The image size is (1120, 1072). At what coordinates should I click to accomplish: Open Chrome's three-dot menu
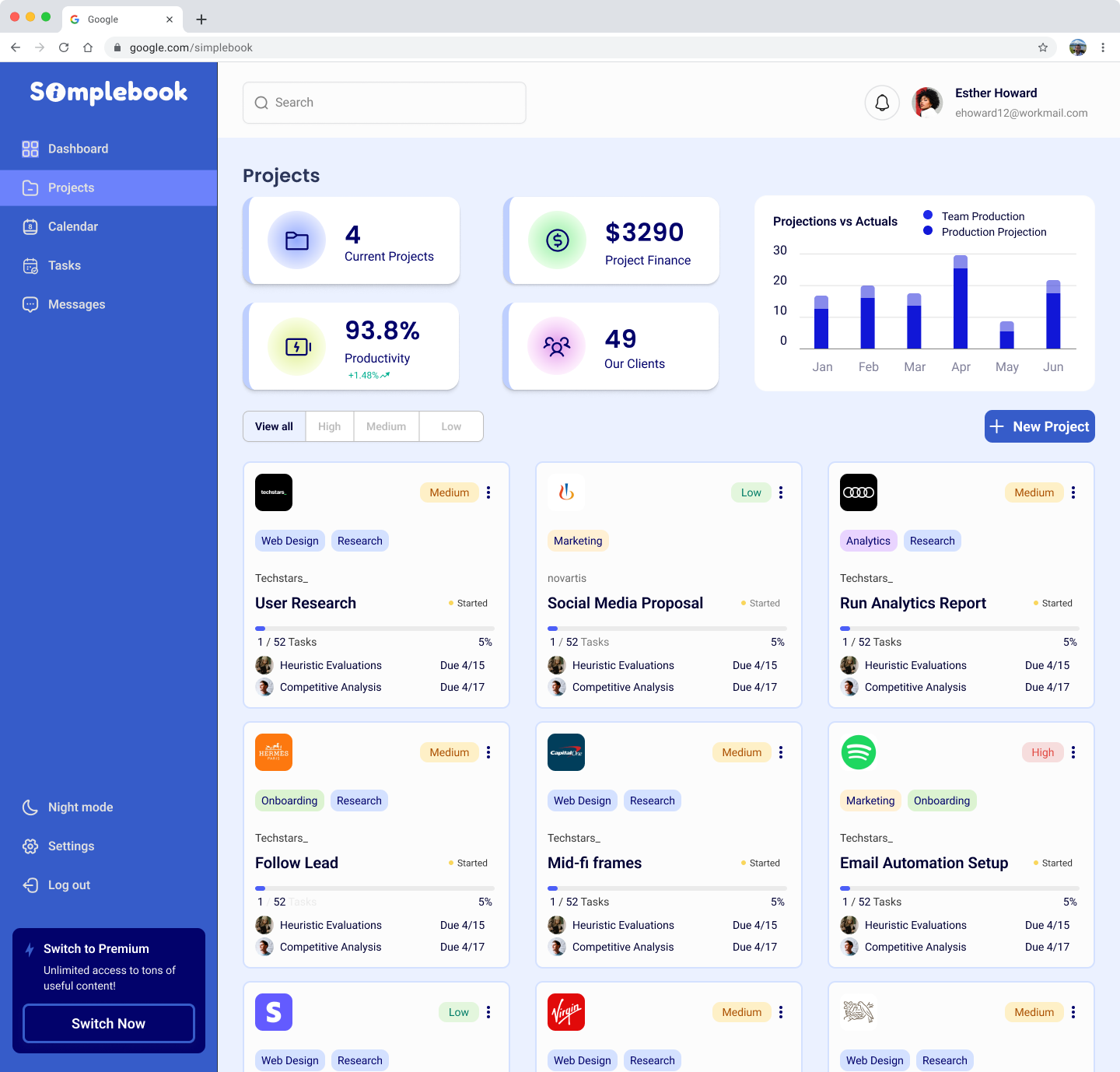(x=1103, y=47)
